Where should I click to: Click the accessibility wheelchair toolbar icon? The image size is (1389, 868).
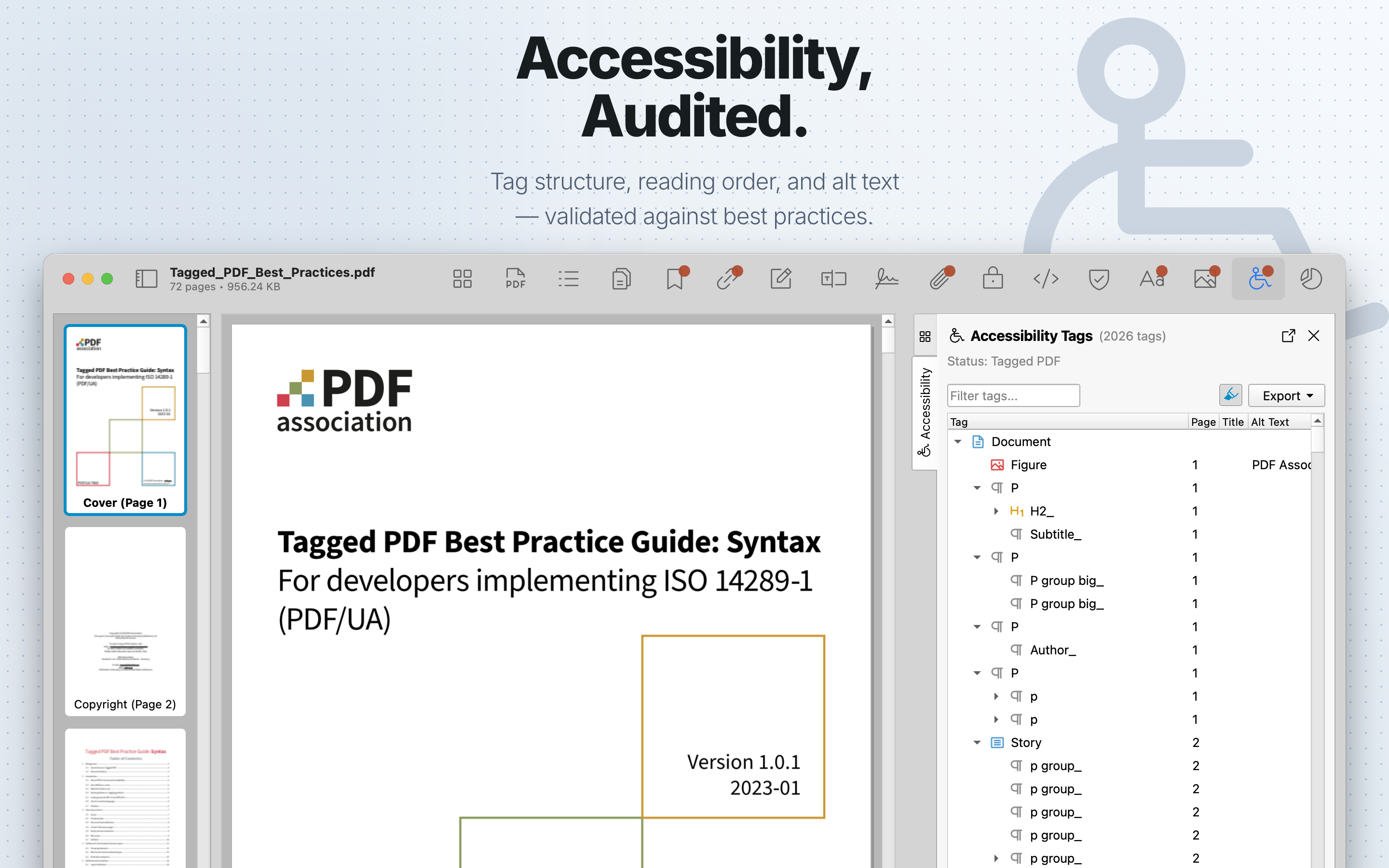(x=1258, y=279)
